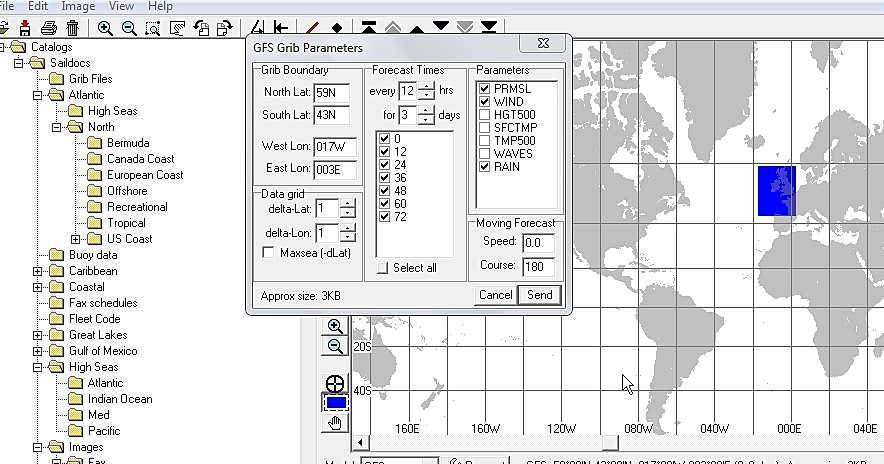884x464 pixels.
Task: Select the hand pan map tool
Action: tap(335, 422)
